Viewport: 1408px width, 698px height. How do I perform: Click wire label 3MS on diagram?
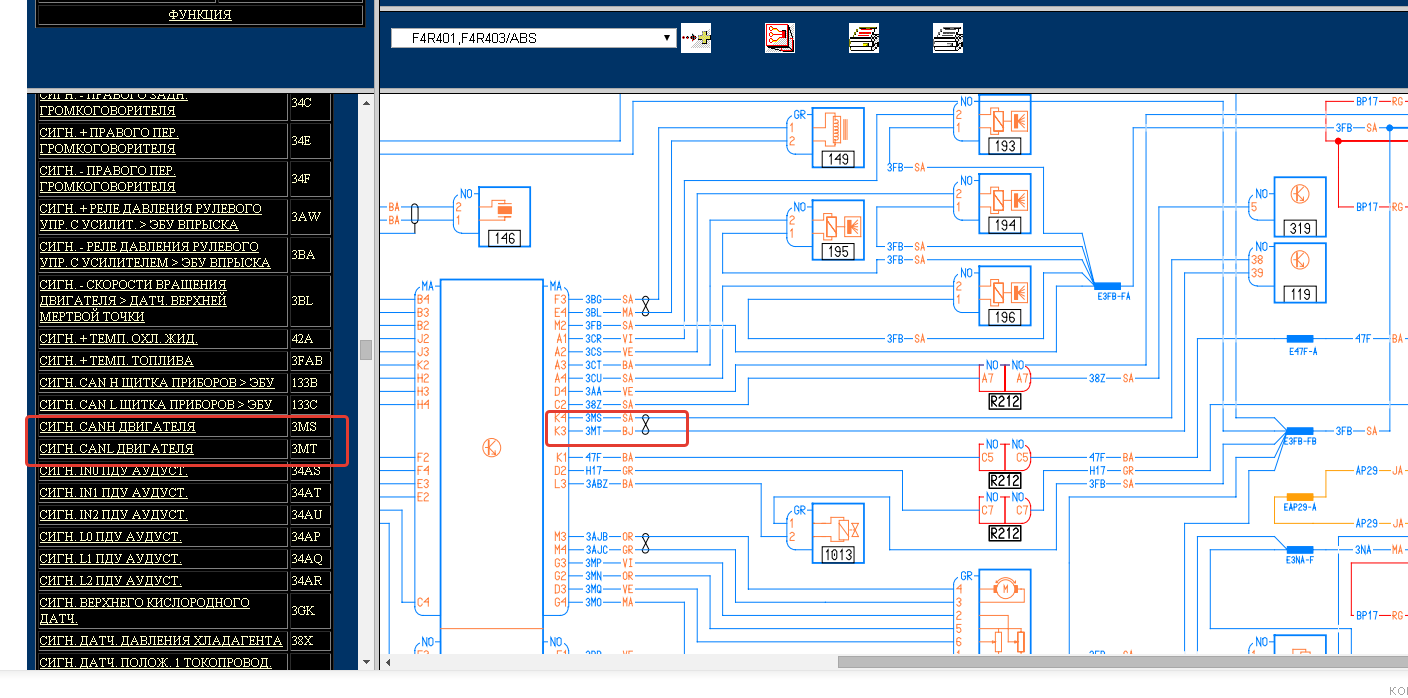pyautogui.click(x=593, y=418)
